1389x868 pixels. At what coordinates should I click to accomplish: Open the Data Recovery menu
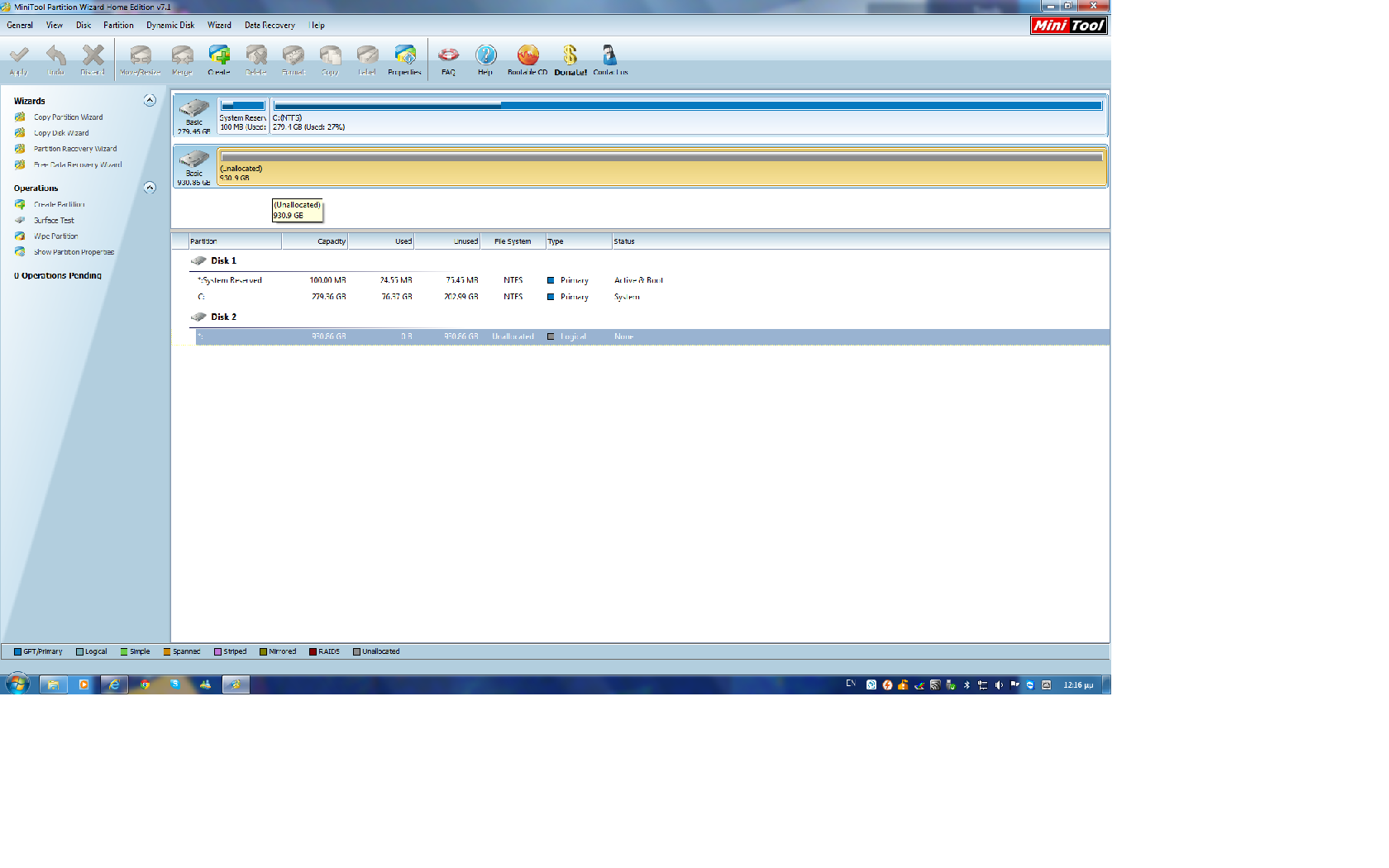270,25
